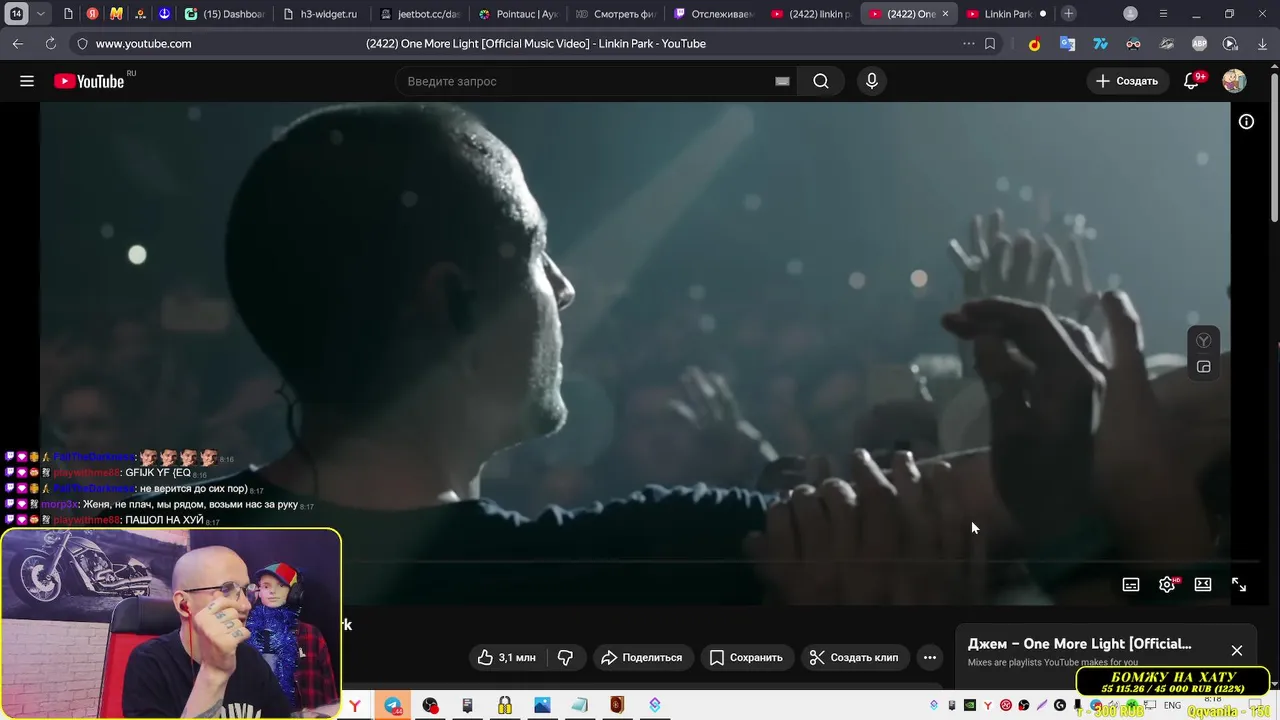The image size is (1280, 720).
Task: Toggle subtitles in the video player
Action: pos(1131,585)
